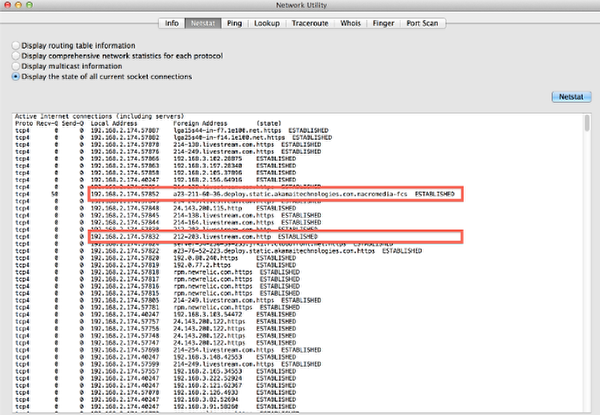
Task: Click the foreign address 192.168.2.121.62367
Action: [x=208, y=386]
